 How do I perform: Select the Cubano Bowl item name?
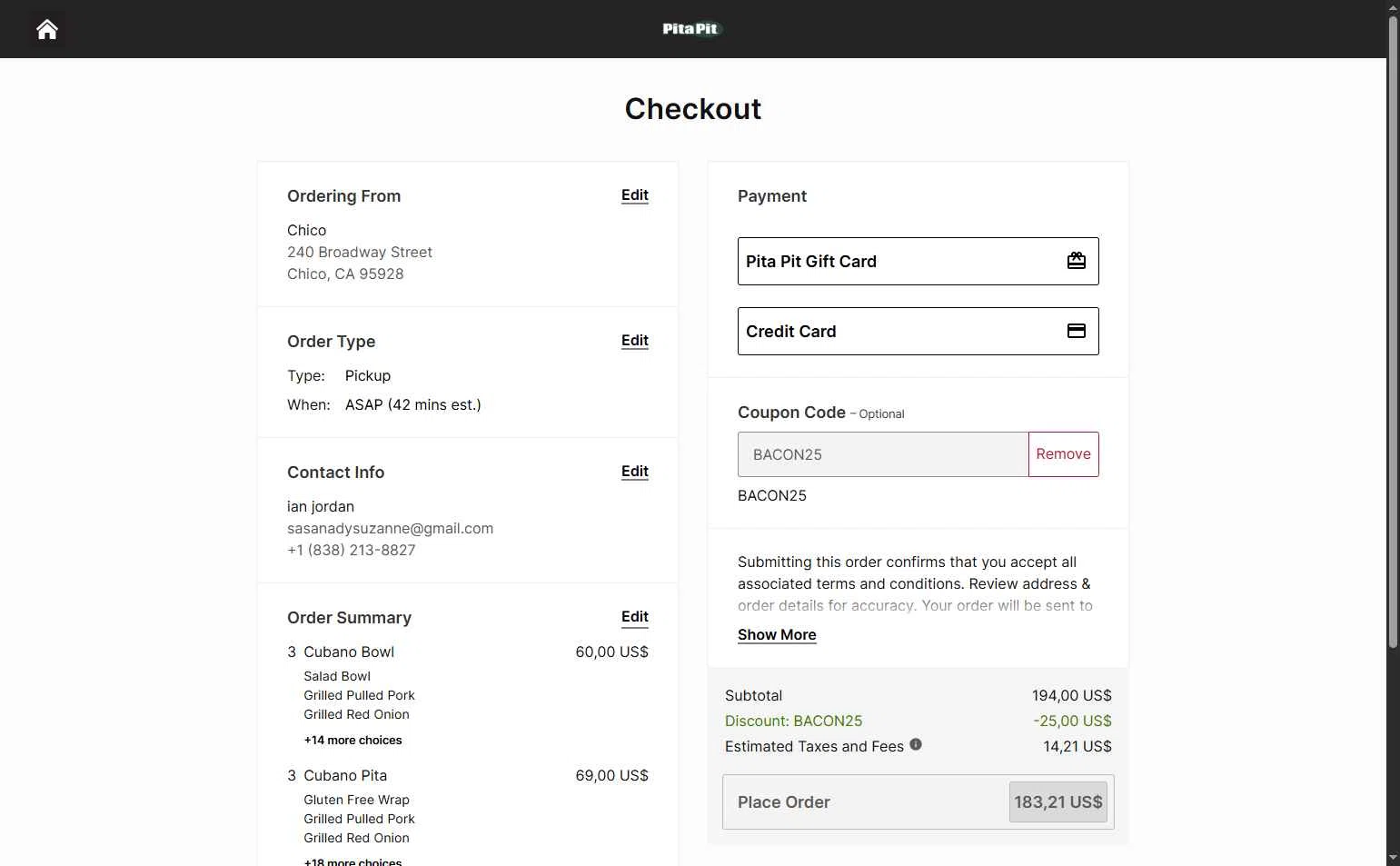click(349, 652)
